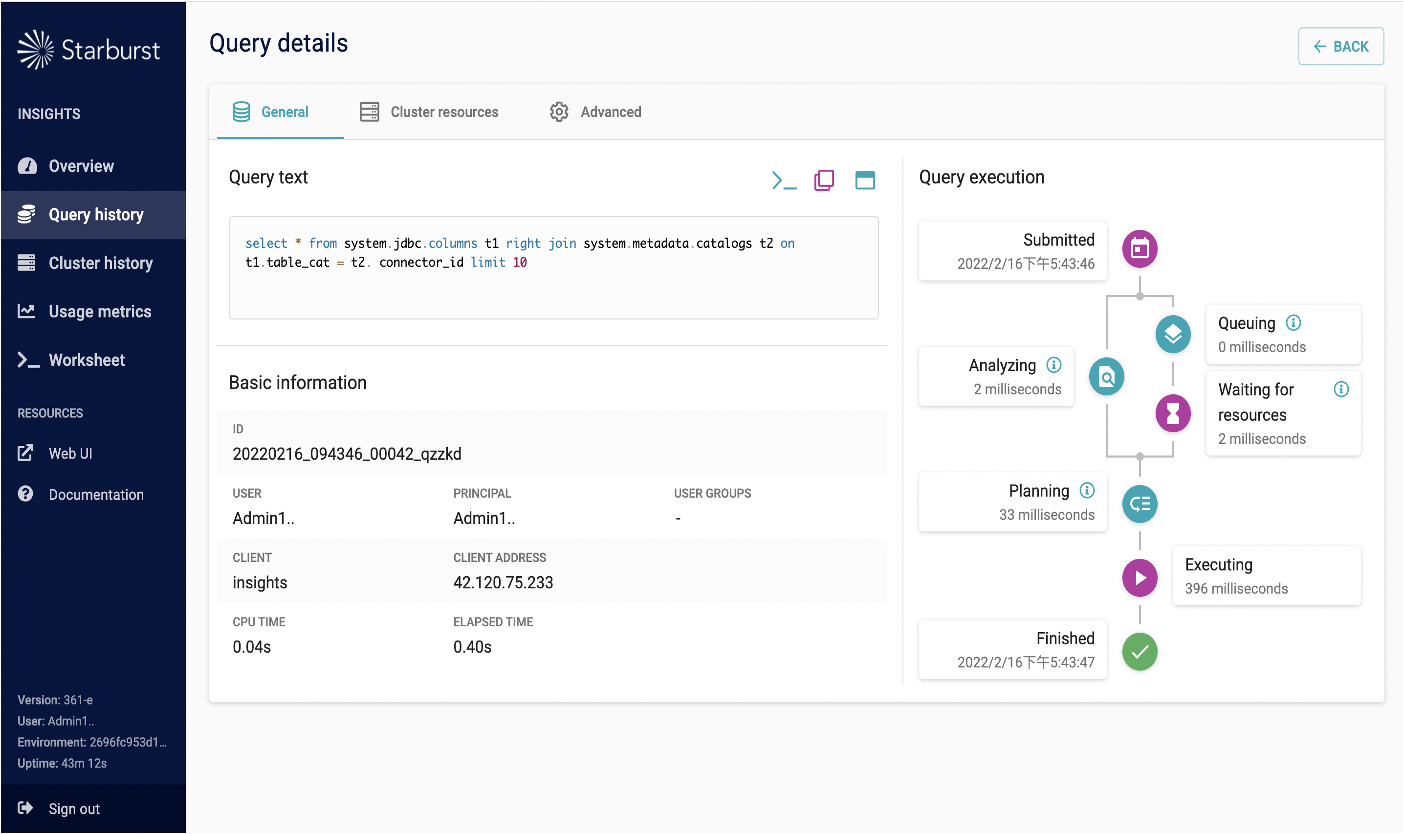Open query in worksheet terminal icon
The width and height of the screenshot is (1404, 834).
click(x=784, y=181)
